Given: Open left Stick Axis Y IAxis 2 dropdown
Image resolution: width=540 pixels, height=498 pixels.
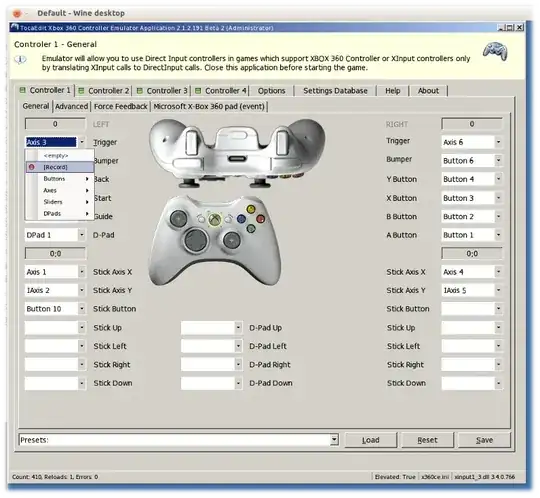Looking at the screenshot, I should click(82, 290).
